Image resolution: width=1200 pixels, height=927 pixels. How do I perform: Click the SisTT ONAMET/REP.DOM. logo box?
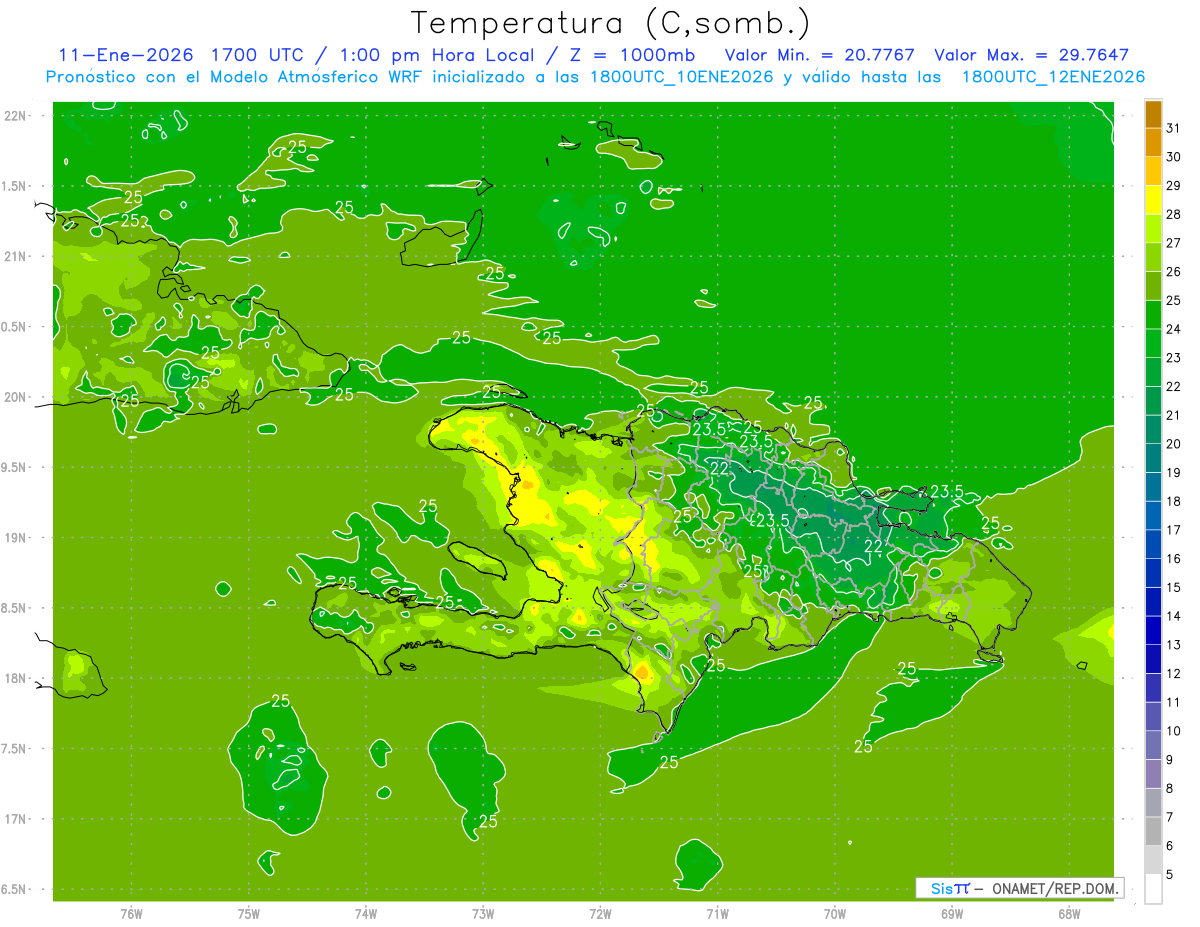tap(1019, 888)
